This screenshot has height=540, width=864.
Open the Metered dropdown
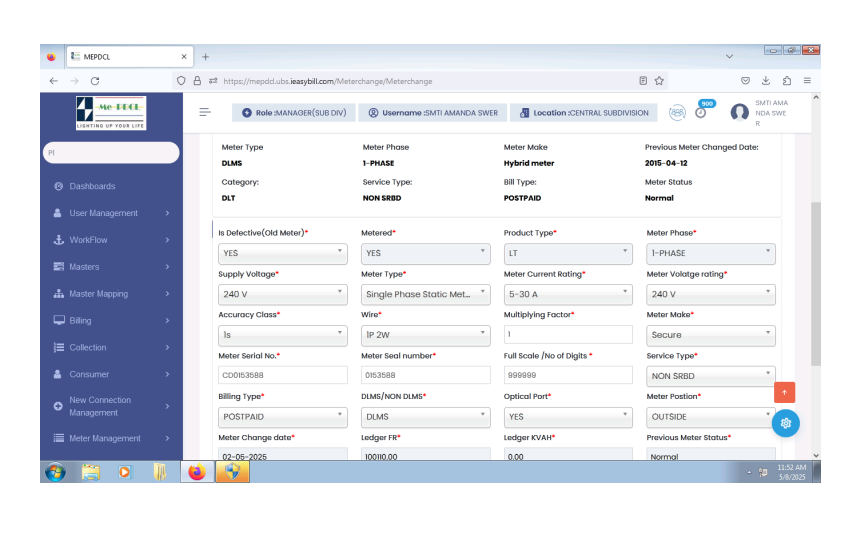[425, 253]
